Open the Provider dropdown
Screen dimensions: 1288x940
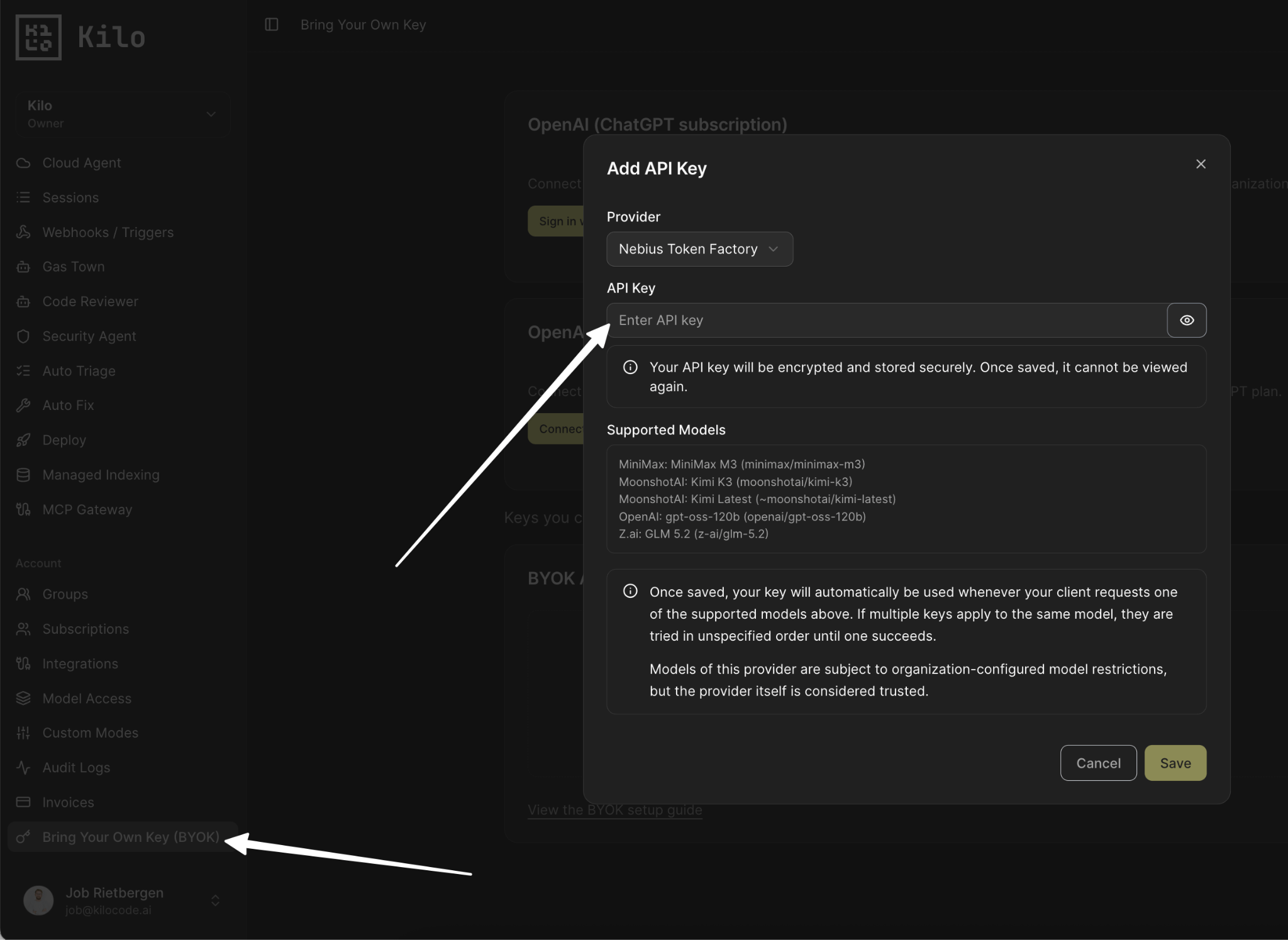coord(699,249)
